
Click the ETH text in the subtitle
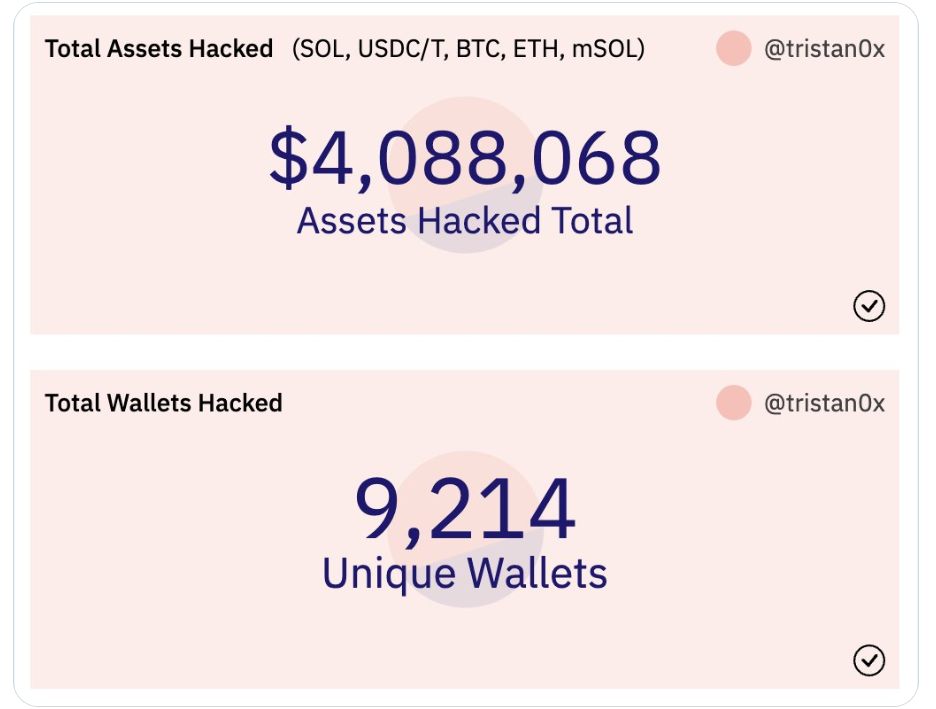pos(537,49)
